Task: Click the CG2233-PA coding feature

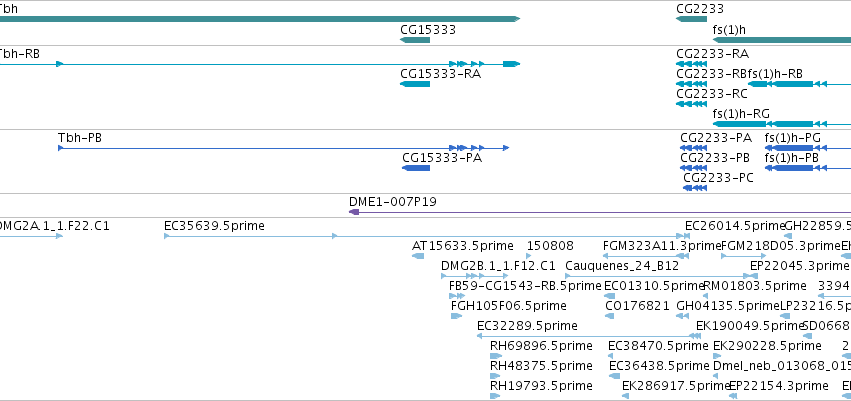Action: coord(693,148)
